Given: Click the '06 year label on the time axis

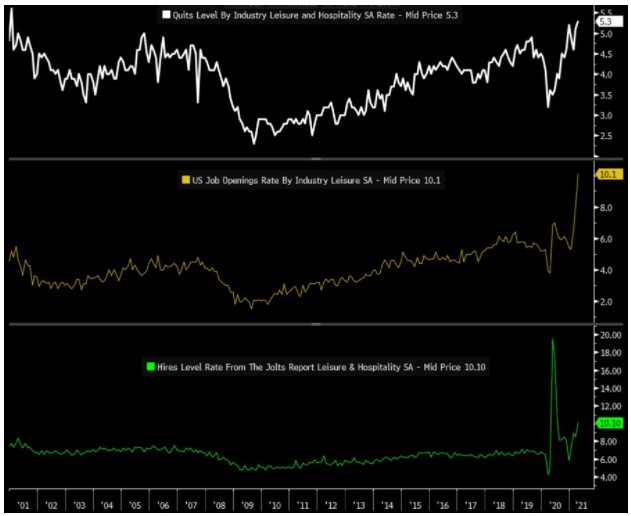Looking at the screenshot, I should (x=163, y=505).
